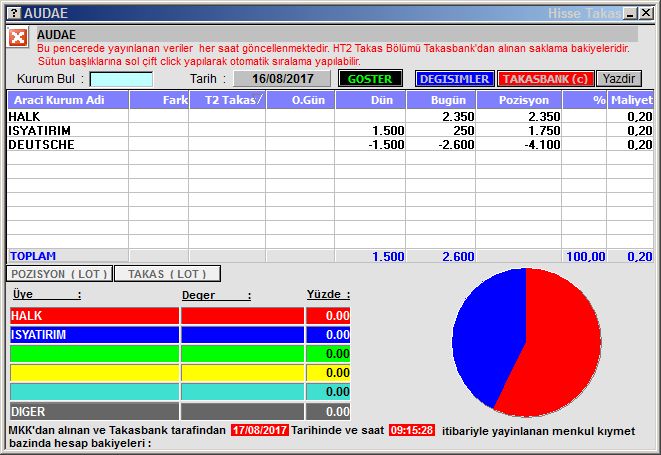Open DEGISIMLER changes view

click(454, 79)
